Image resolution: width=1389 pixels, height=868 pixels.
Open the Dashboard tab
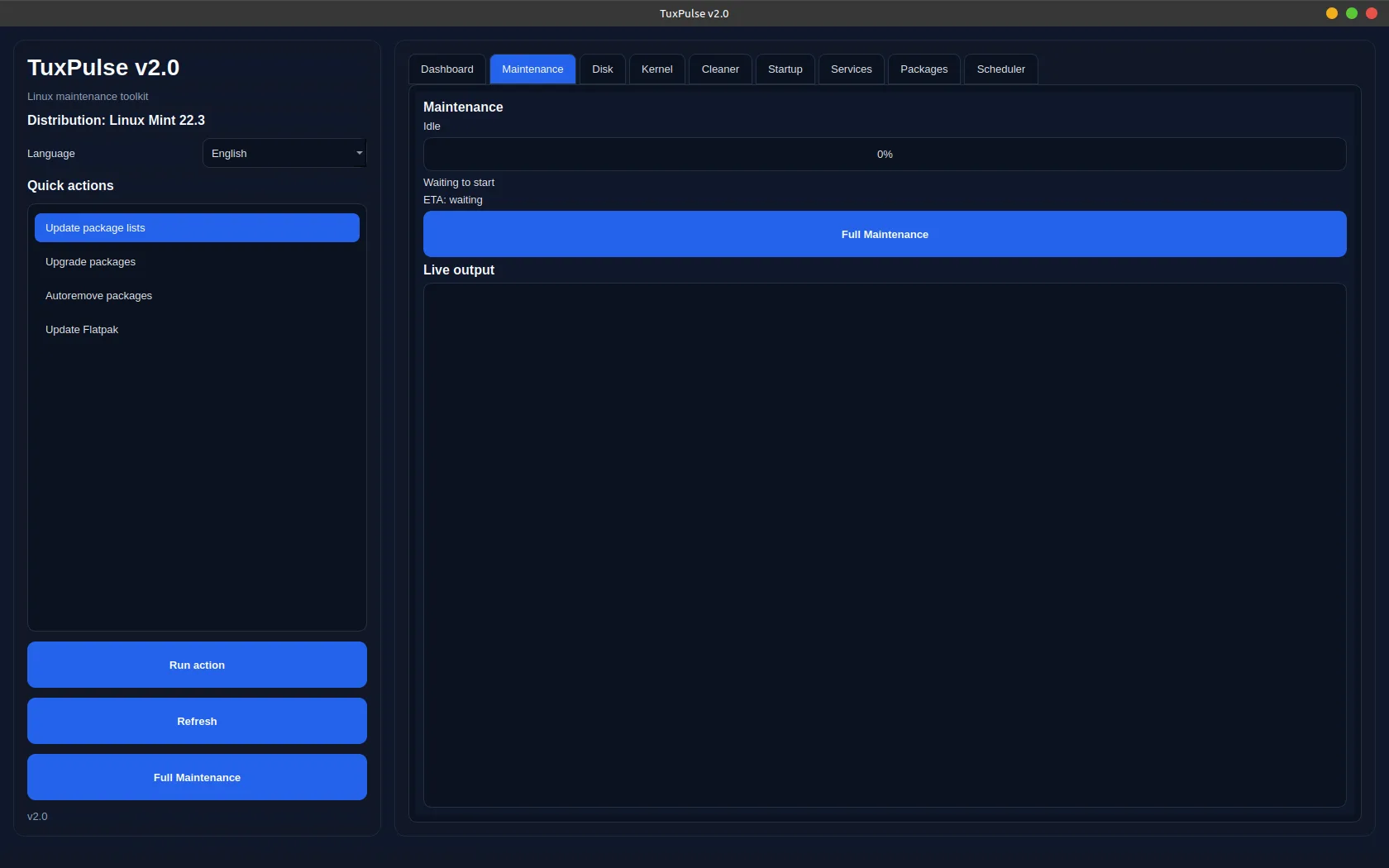click(x=446, y=69)
